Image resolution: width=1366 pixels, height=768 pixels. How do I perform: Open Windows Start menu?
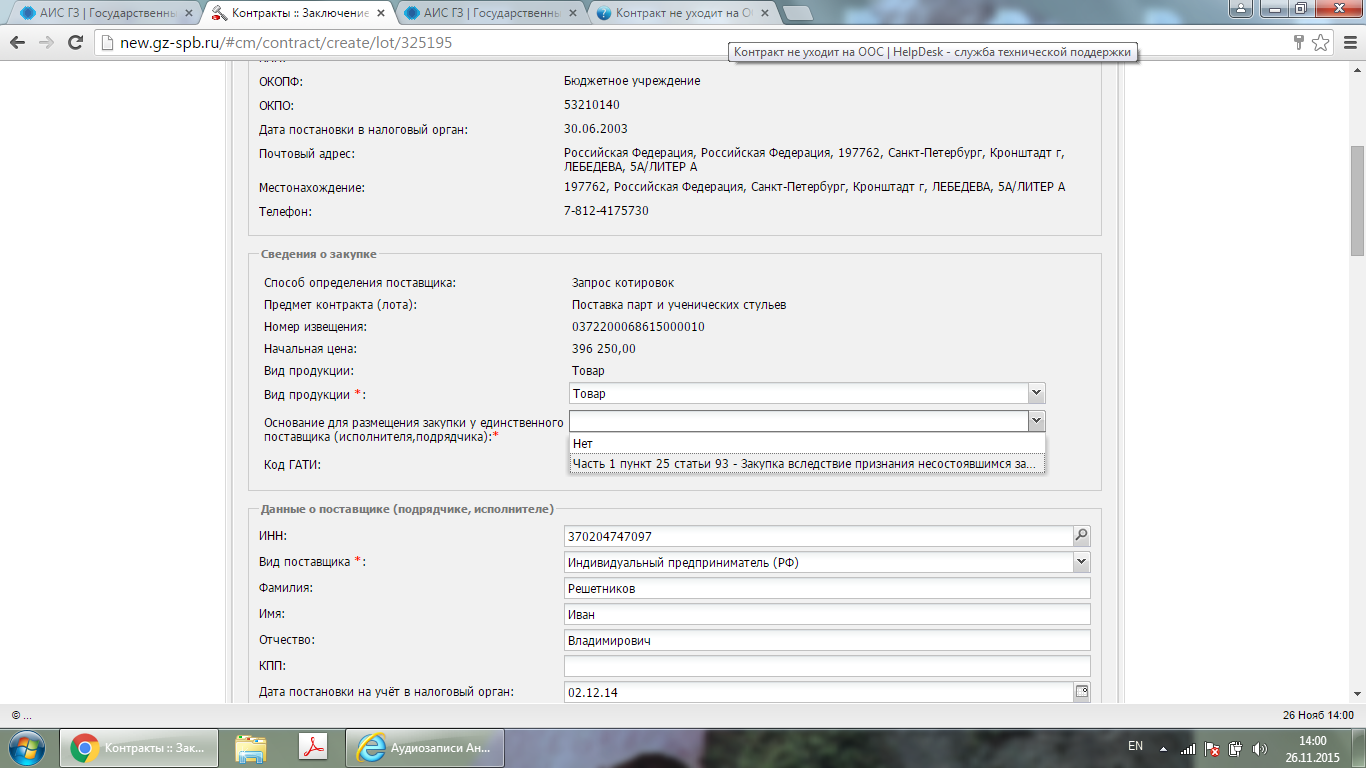point(26,748)
